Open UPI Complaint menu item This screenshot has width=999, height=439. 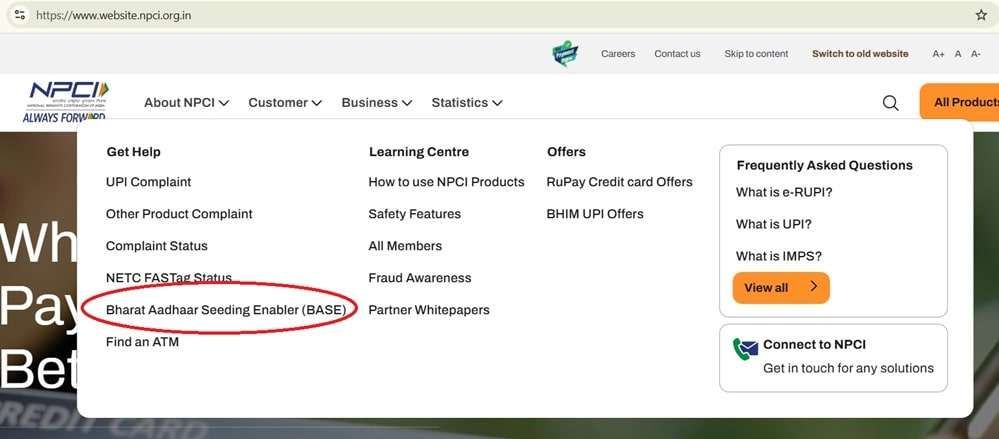(148, 182)
